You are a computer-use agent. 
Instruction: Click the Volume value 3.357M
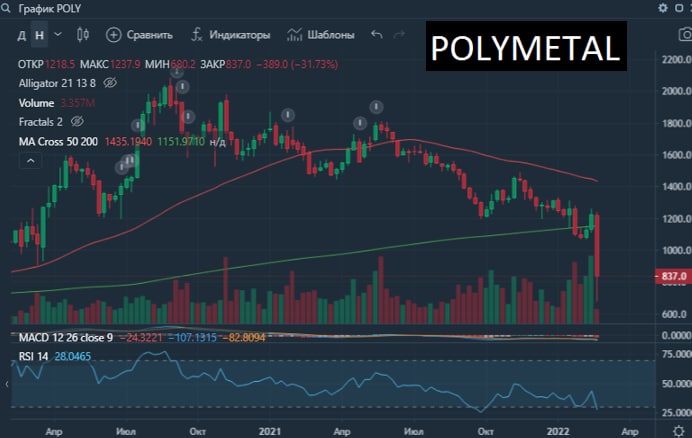(x=77, y=103)
